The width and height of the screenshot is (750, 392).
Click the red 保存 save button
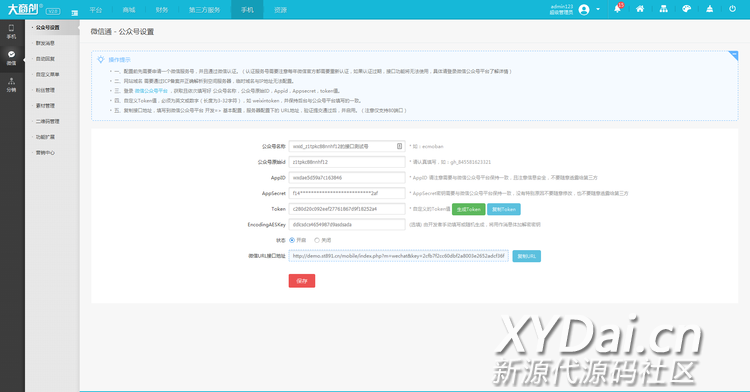tap(302, 281)
